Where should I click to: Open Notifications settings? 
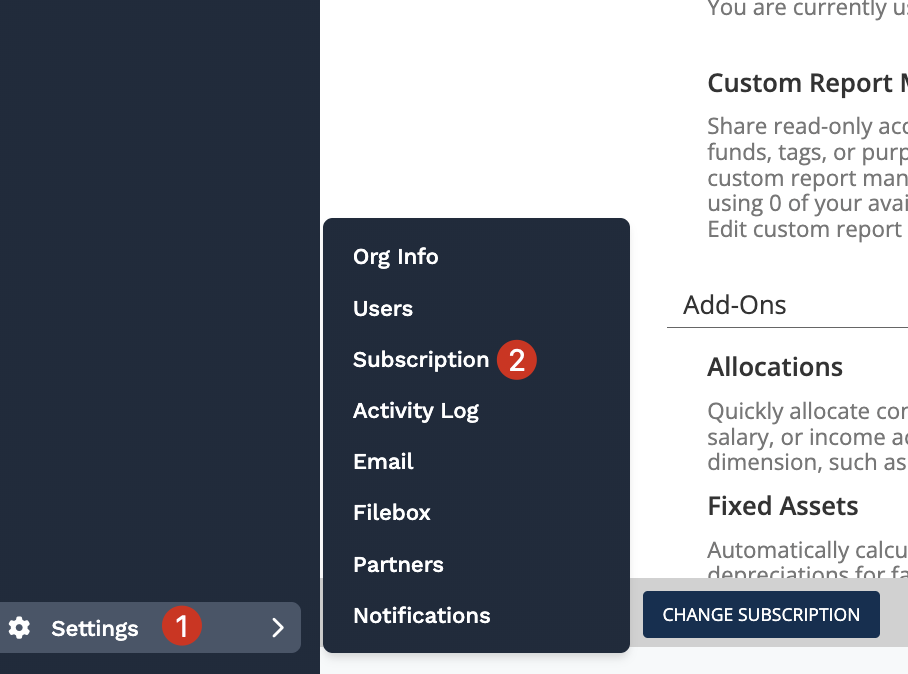[x=421, y=616]
